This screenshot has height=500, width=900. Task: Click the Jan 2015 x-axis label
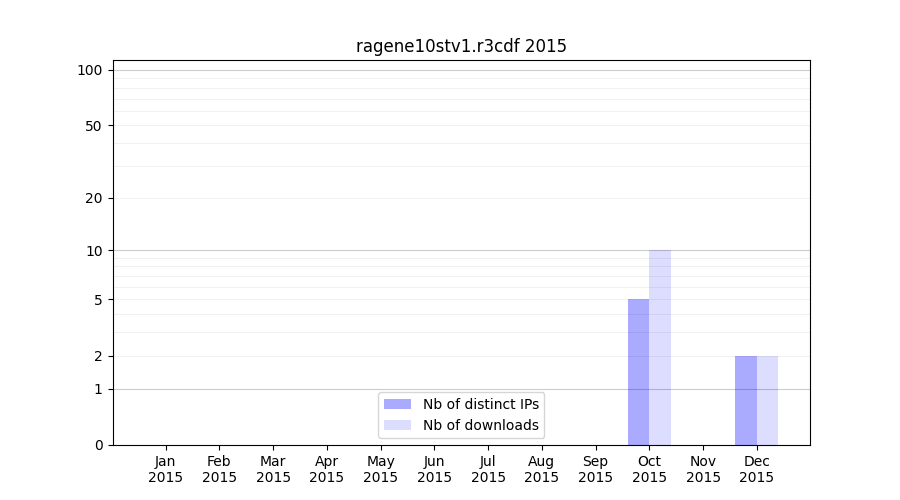(166, 469)
